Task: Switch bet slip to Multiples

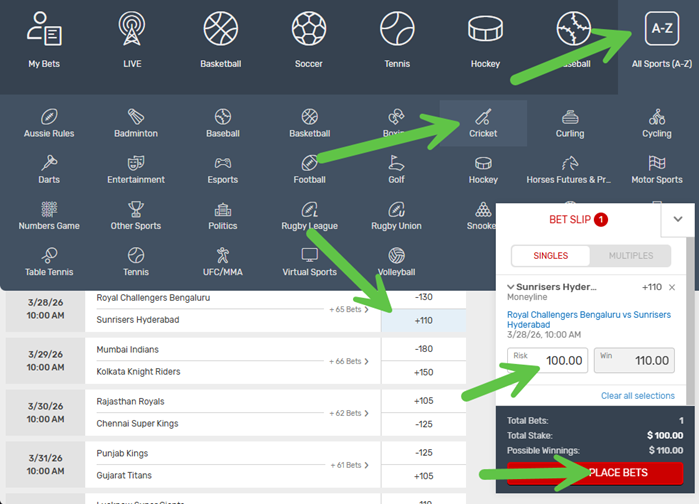Action: 630,256
